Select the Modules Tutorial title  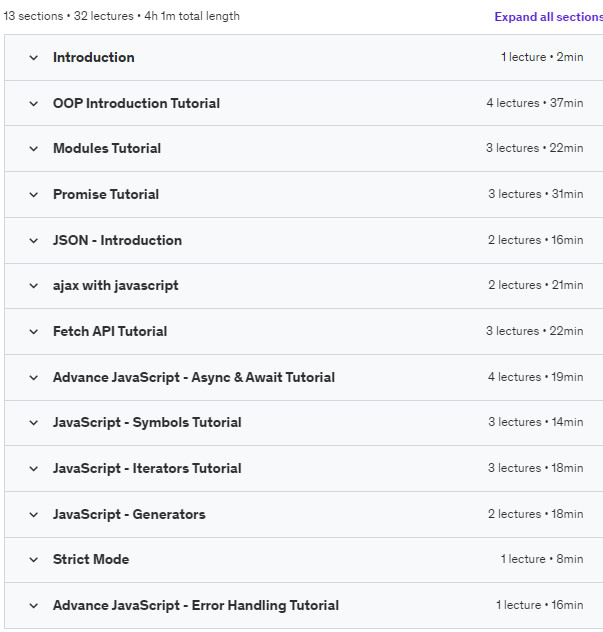pos(107,148)
